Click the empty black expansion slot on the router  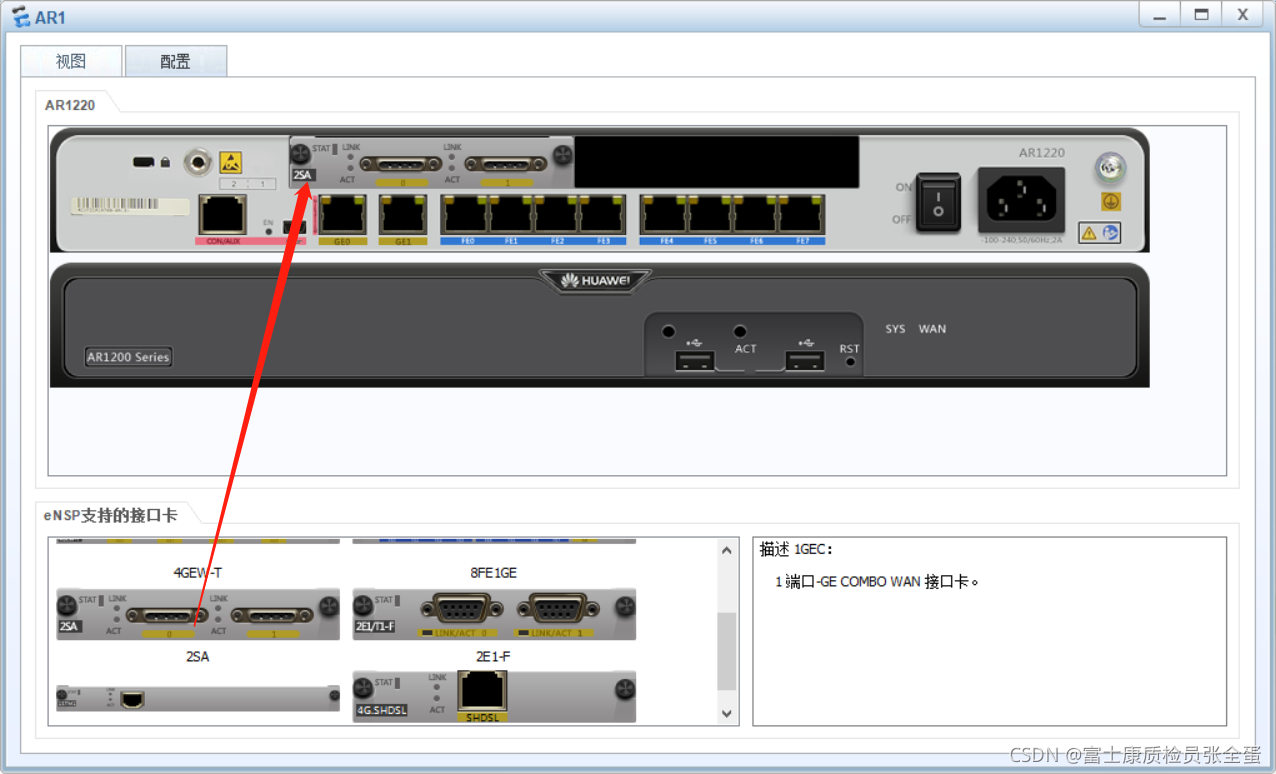tap(716, 162)
